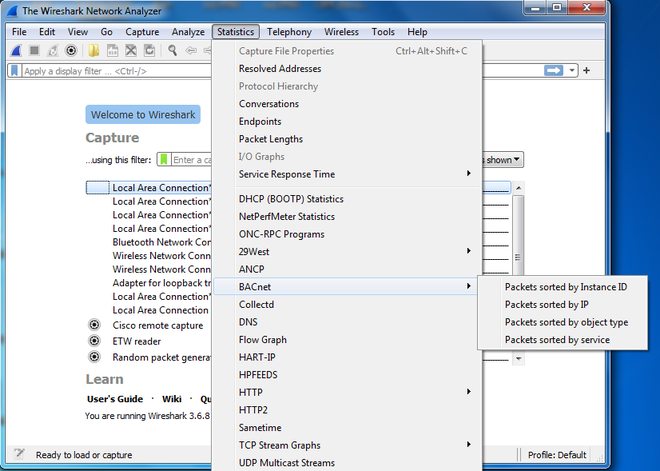Go back in packet history arrow
The width and height of the screenshot is (660, 471).
tap(191, 51)
